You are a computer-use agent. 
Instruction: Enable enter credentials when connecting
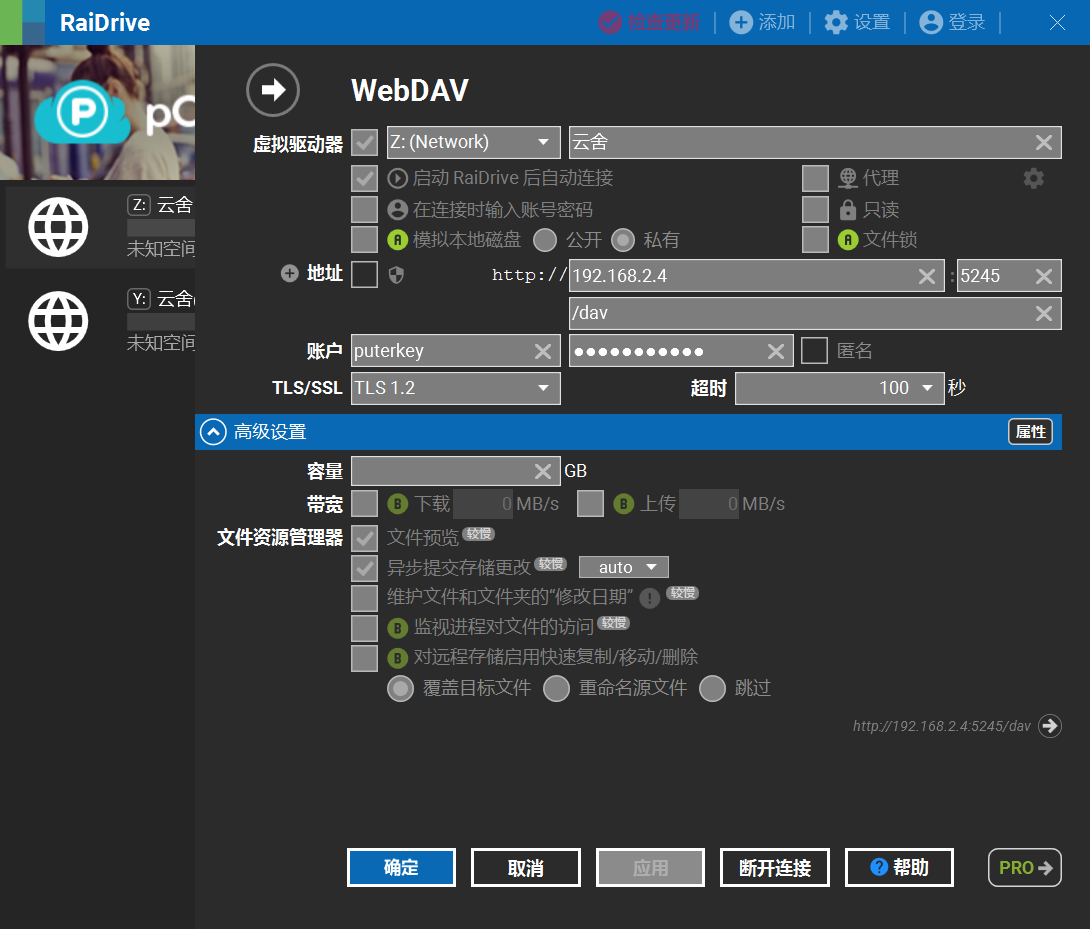[364, 209]
